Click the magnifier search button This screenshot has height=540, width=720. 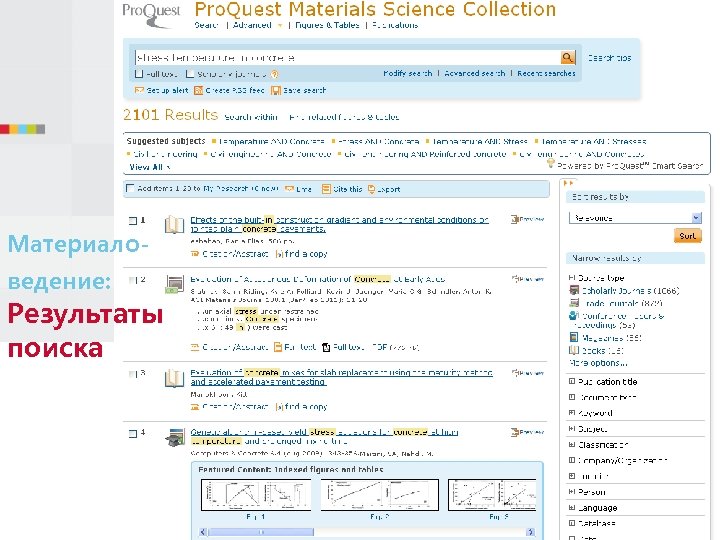568,57
